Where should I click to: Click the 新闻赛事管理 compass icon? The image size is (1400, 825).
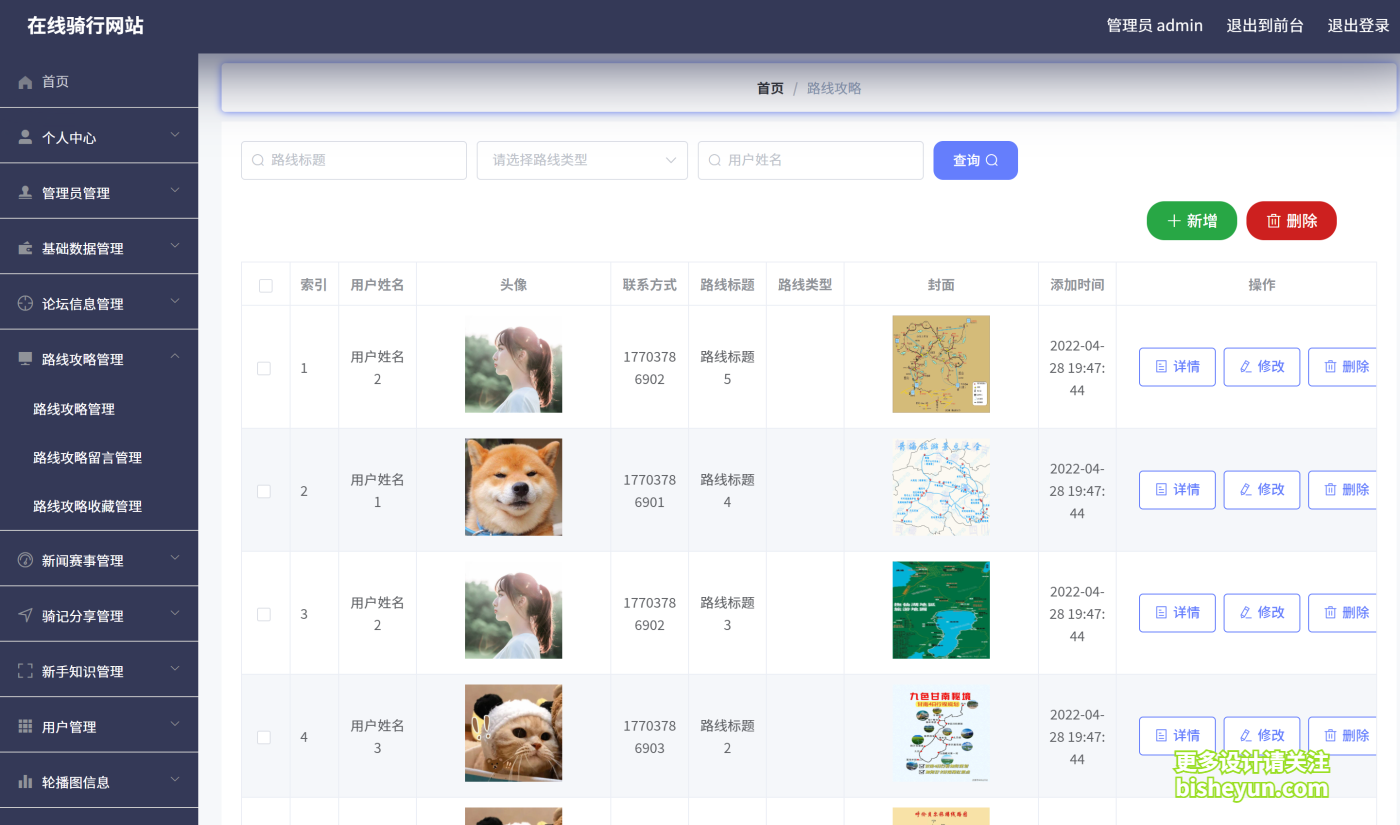[23, 558]
